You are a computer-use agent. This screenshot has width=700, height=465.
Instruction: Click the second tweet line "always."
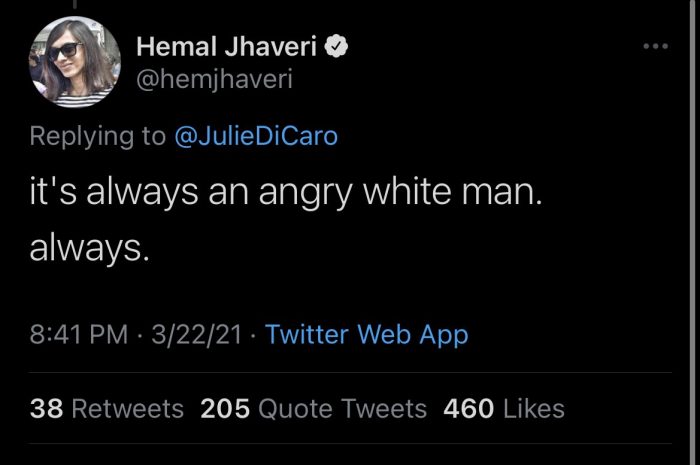point(90,247)
